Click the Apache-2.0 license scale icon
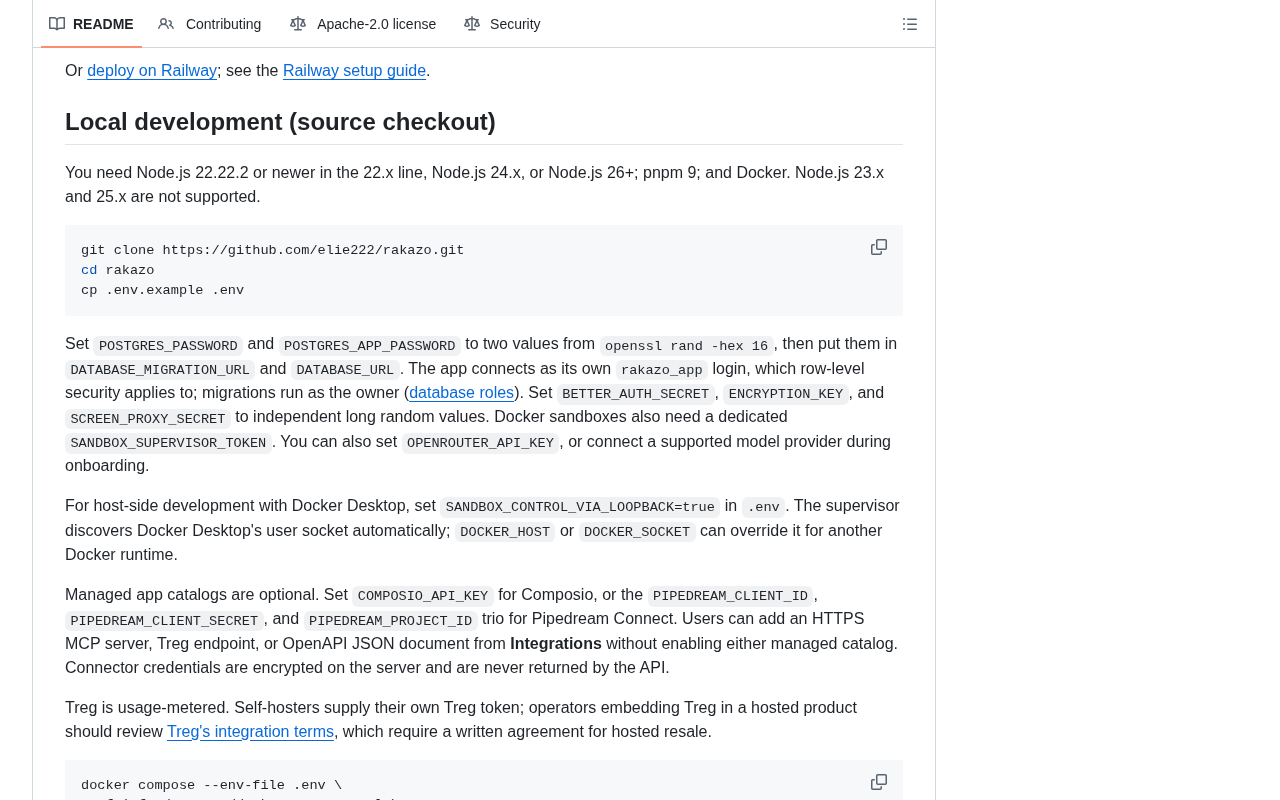 coord(298,24)
